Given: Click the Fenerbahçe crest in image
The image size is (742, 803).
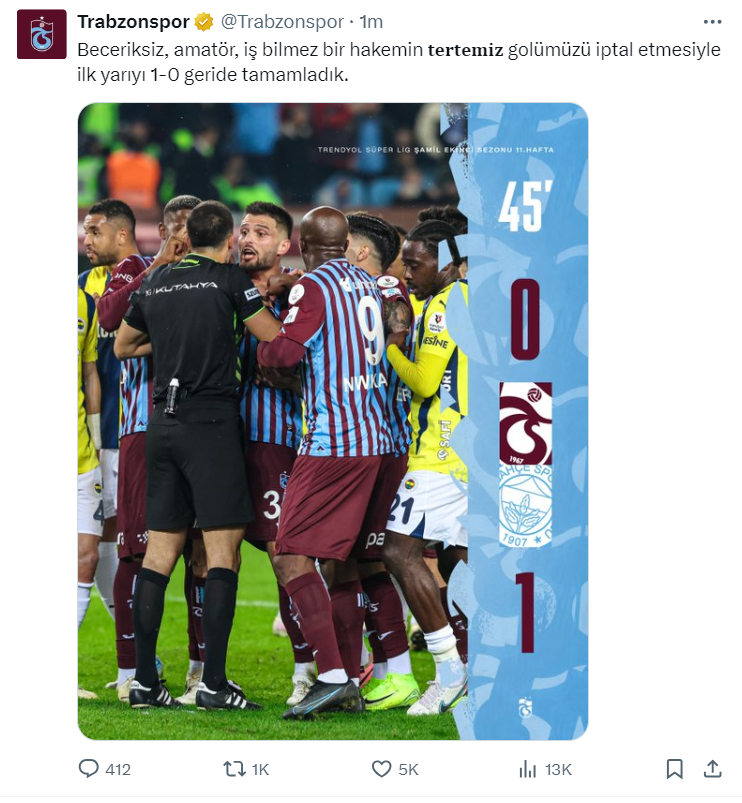Looking at the screenshot, I should click(525, 505).
